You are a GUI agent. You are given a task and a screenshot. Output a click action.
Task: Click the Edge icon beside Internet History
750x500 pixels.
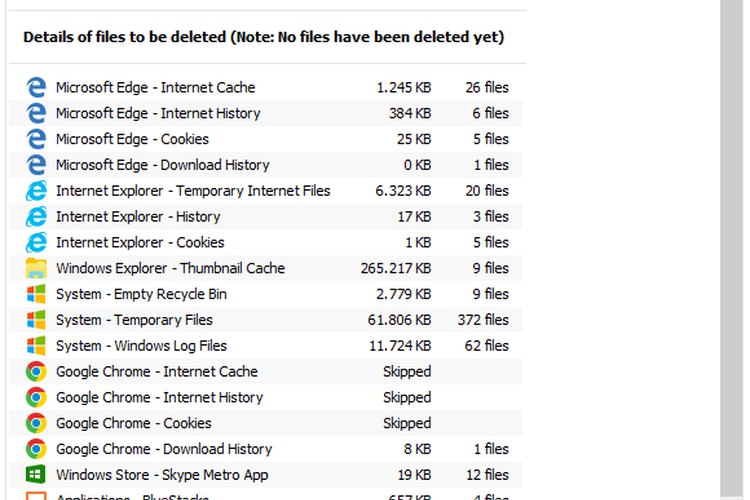click(36, 113)
